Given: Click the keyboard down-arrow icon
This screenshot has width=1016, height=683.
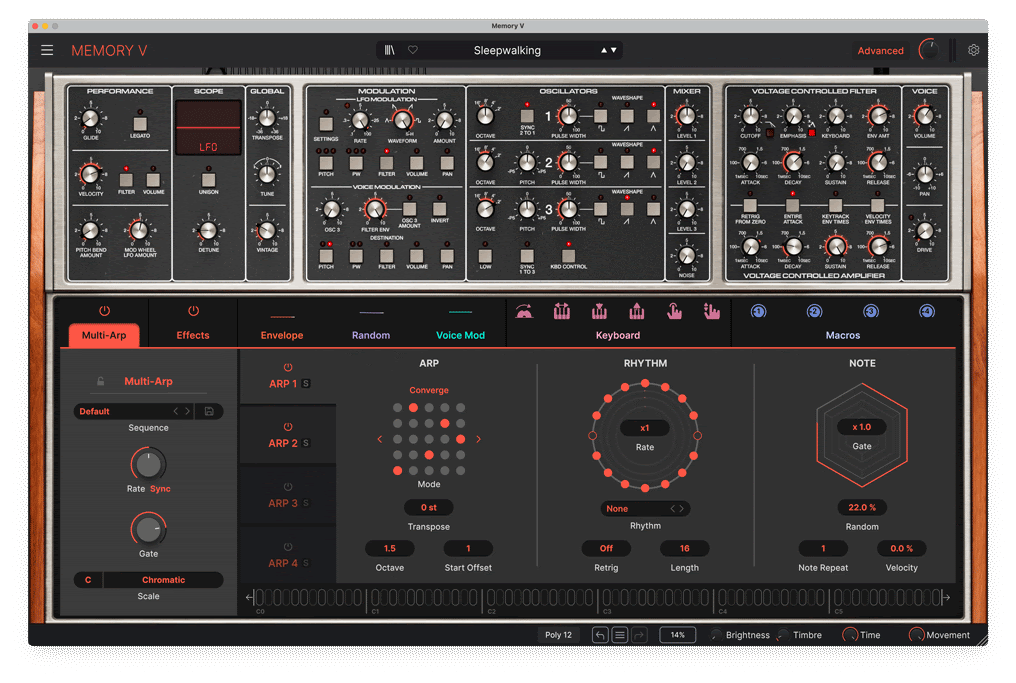Looking at the screenshot, I should point(599,312).
